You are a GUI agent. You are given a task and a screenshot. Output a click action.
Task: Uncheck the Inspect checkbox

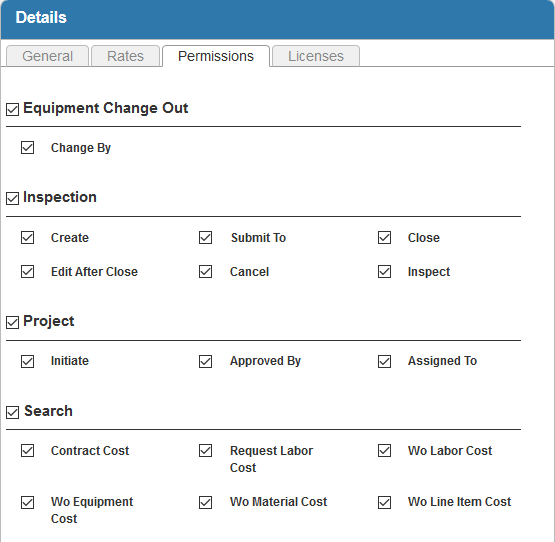point(384,272)
